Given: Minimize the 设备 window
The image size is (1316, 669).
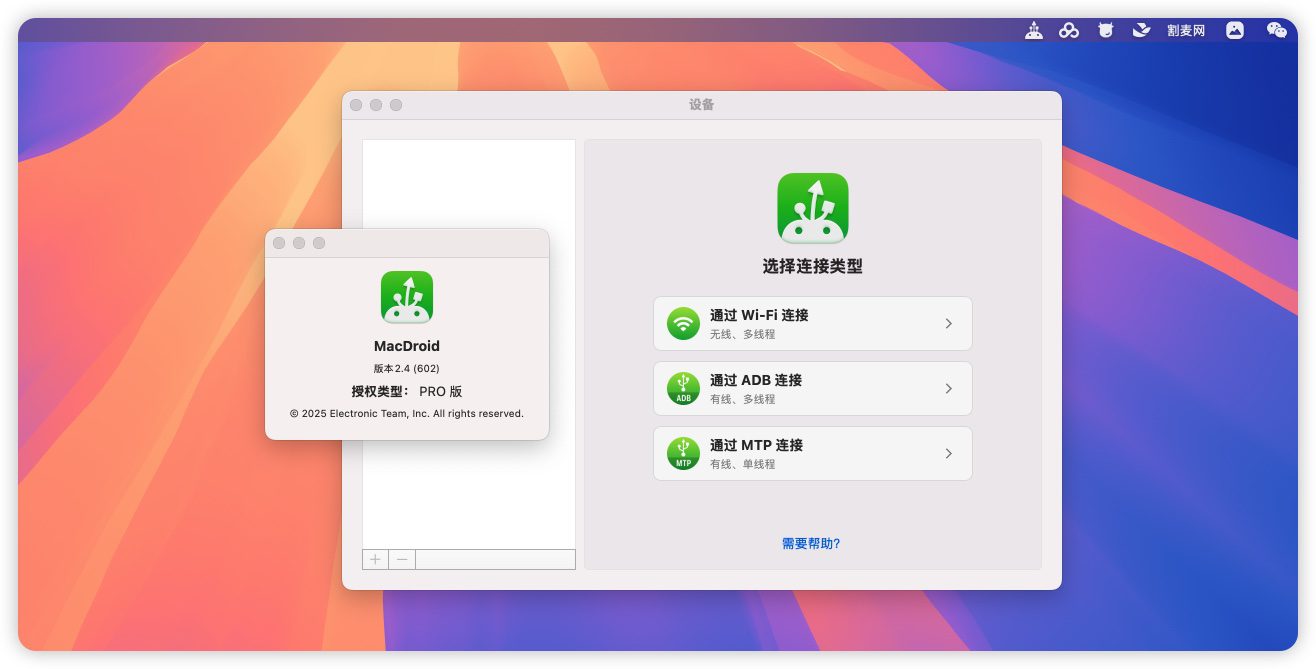Looking at the screenshot, I should (376, 105).
